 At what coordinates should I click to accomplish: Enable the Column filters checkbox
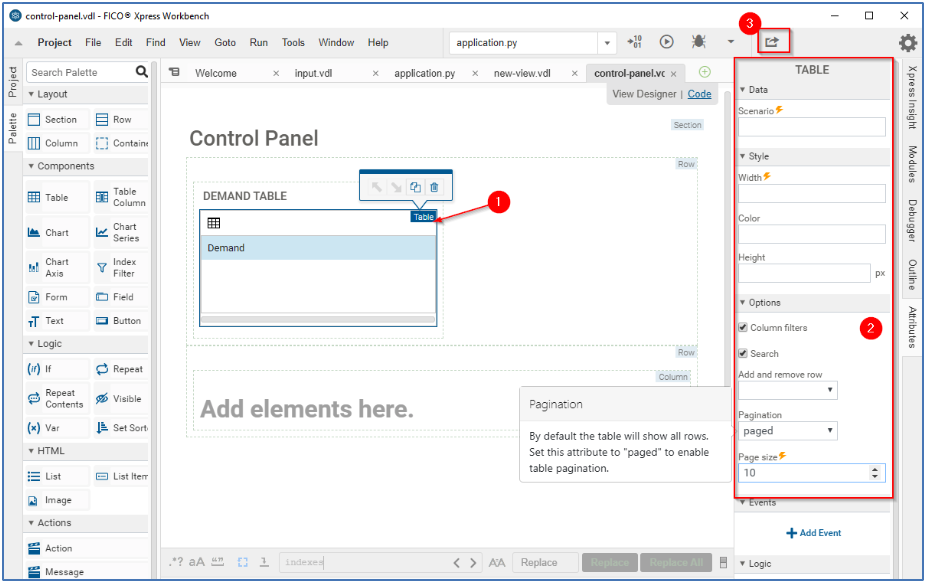(x=742, y=327)
